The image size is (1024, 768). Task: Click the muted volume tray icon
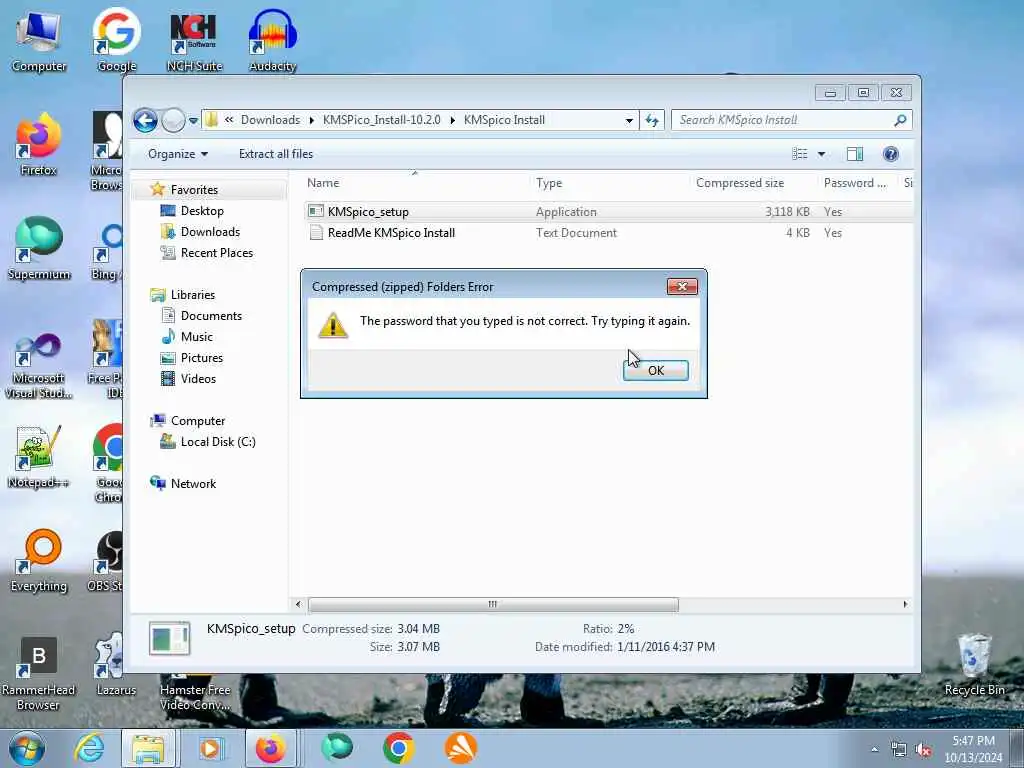tap(923, 750)
